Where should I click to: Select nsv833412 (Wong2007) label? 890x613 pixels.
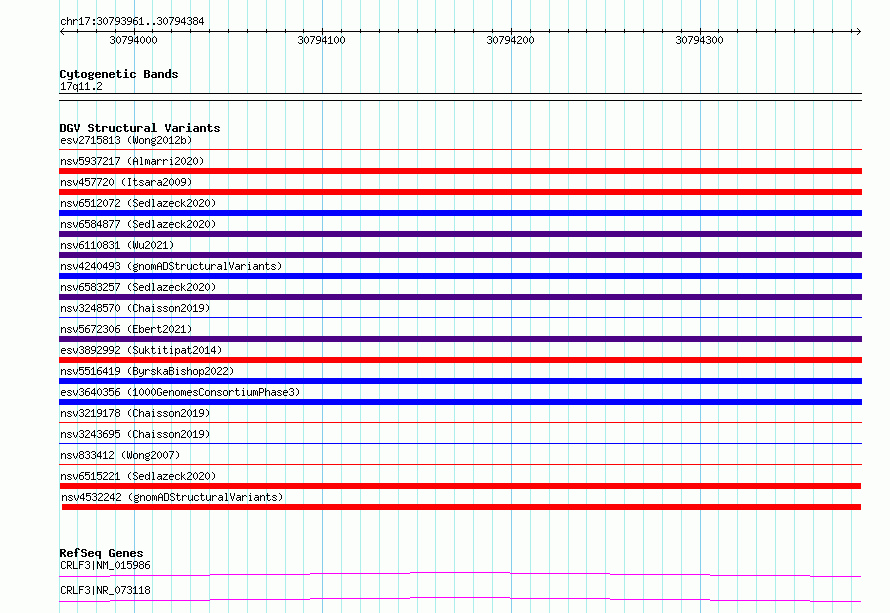point(120,455)
